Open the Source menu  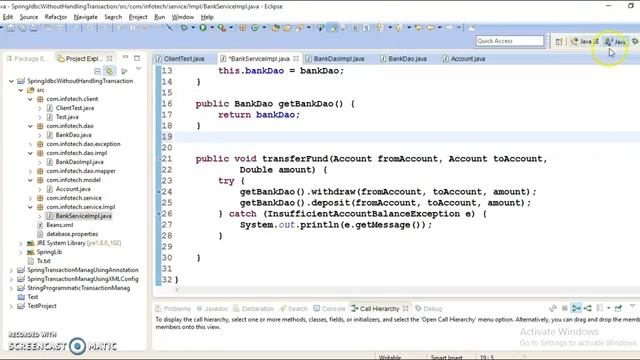click(29, 17)
